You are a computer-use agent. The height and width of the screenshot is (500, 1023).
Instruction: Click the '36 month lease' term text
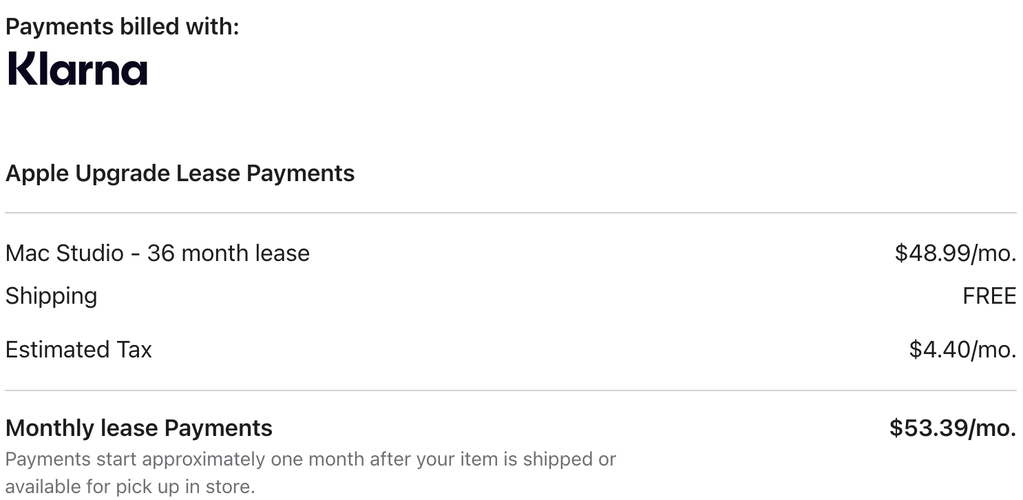click(x=228, y=253)
